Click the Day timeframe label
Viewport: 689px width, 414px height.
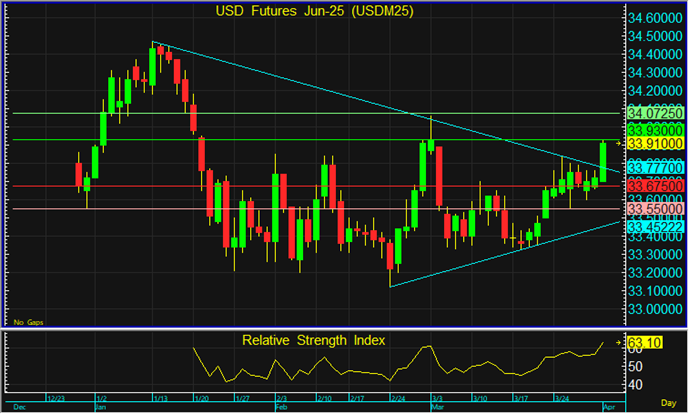pyautogui.click(x=669, y=403)
